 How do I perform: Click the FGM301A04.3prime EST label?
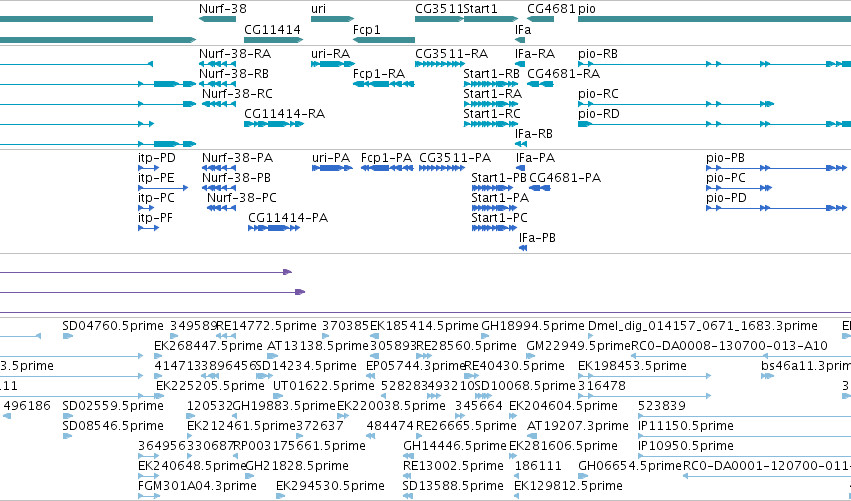(x=198, y=486)
